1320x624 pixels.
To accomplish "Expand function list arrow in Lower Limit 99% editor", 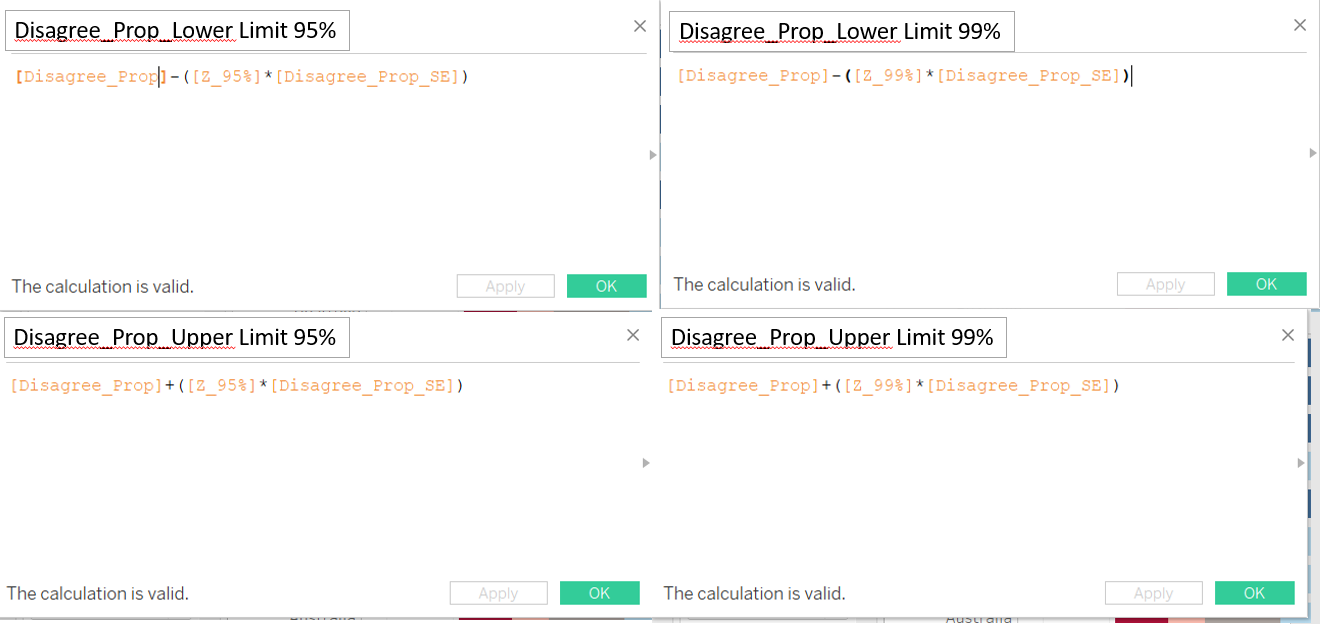I will point(1313,153).
